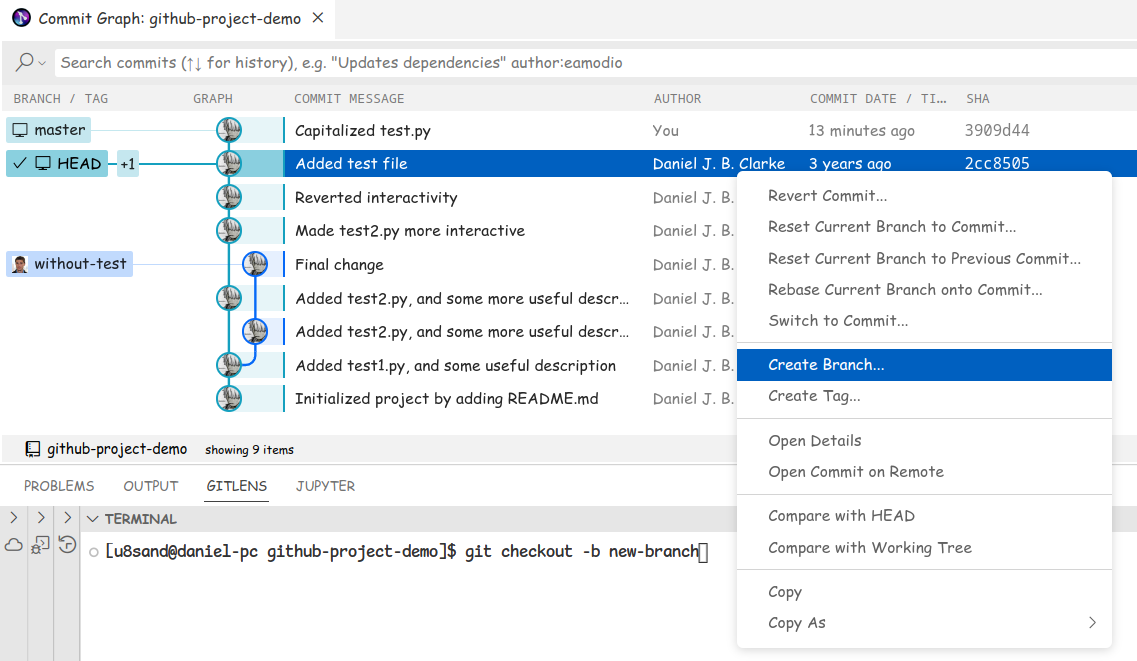Click Revert Commit... in the context menu
Image resolution: width=1137 pixels, height=661 pixels.
(827, 196)
